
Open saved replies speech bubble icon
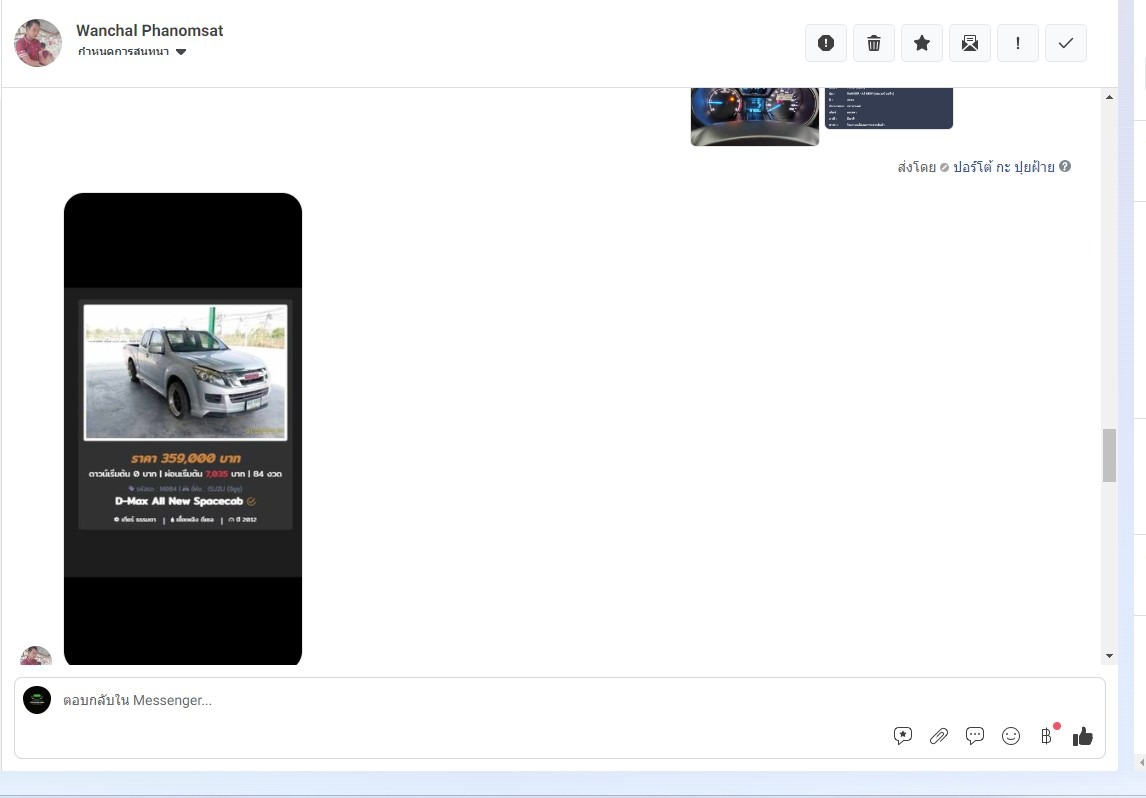click(x=975, y=736)
